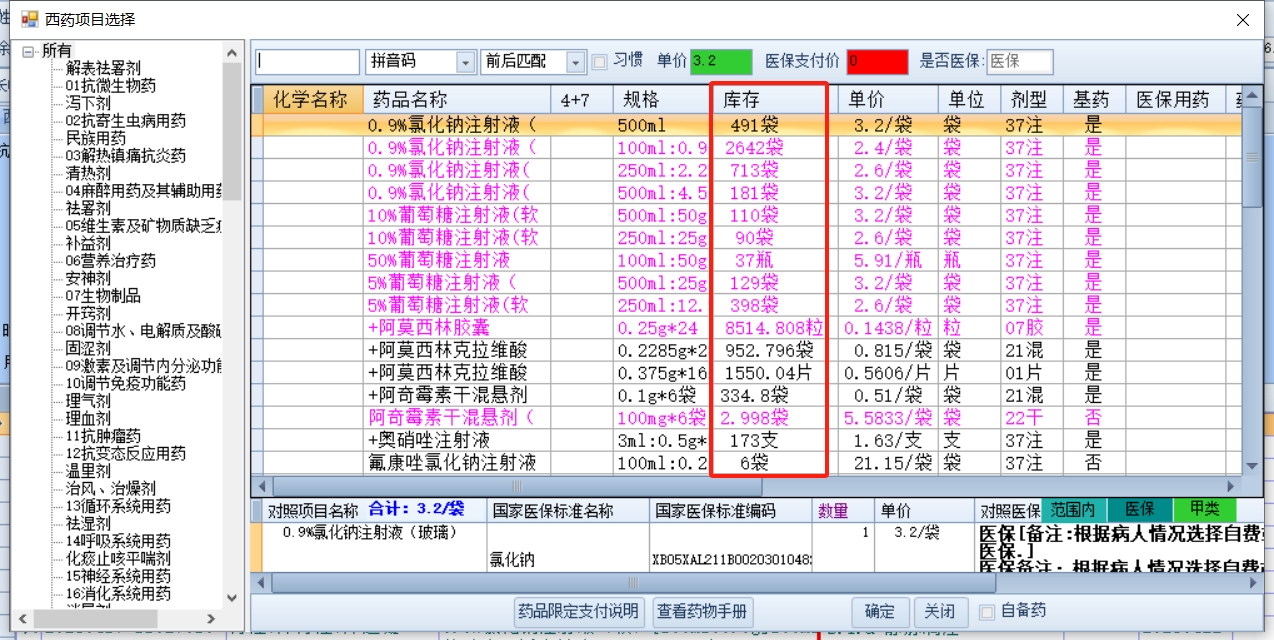Screen dimensions: 1274x640
Task: Toggle the 习惯 checkbox
Action: click(x=600, y=62)
